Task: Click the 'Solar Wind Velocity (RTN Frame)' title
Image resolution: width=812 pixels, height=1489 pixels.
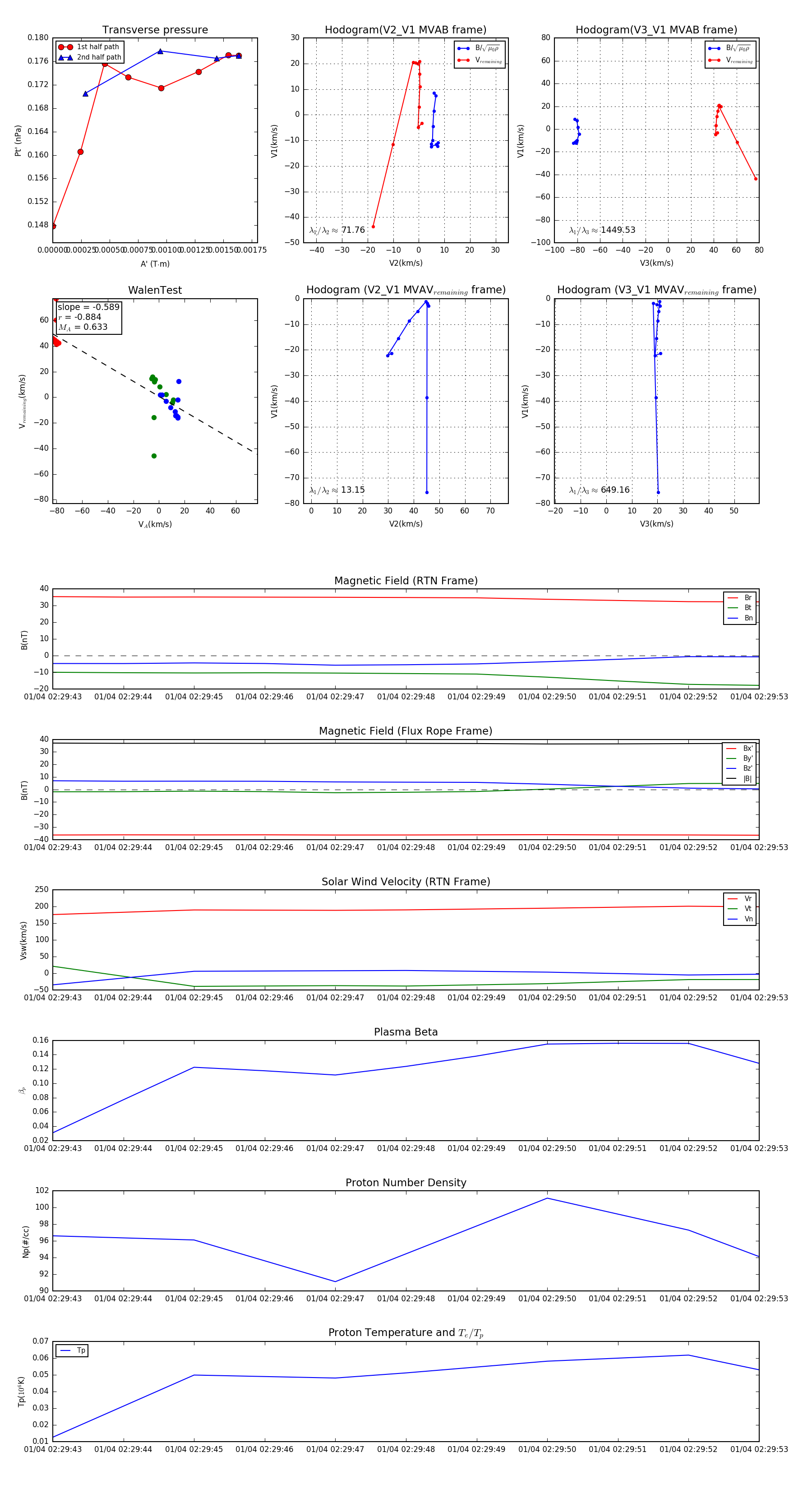Action: [406, 882]
